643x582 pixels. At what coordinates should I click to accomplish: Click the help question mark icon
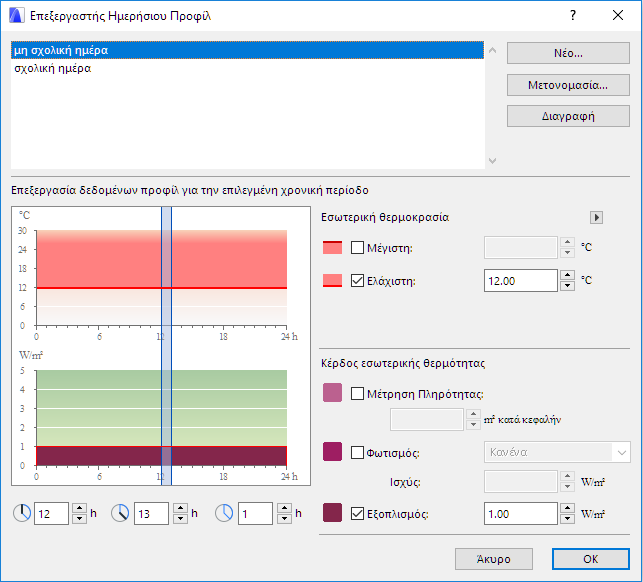[x=573, y=17]
